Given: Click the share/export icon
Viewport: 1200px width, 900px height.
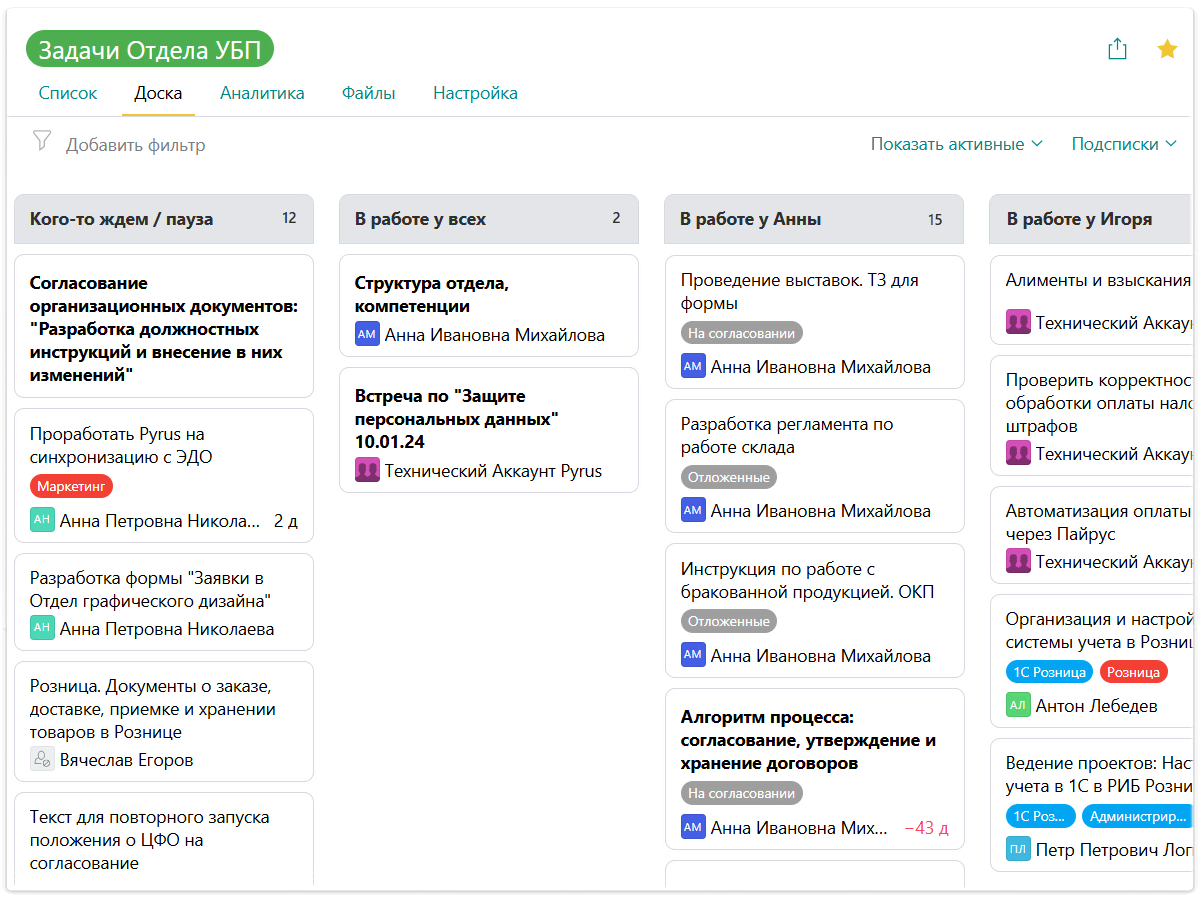Looking at the screenshot, I should (1117, 49).
